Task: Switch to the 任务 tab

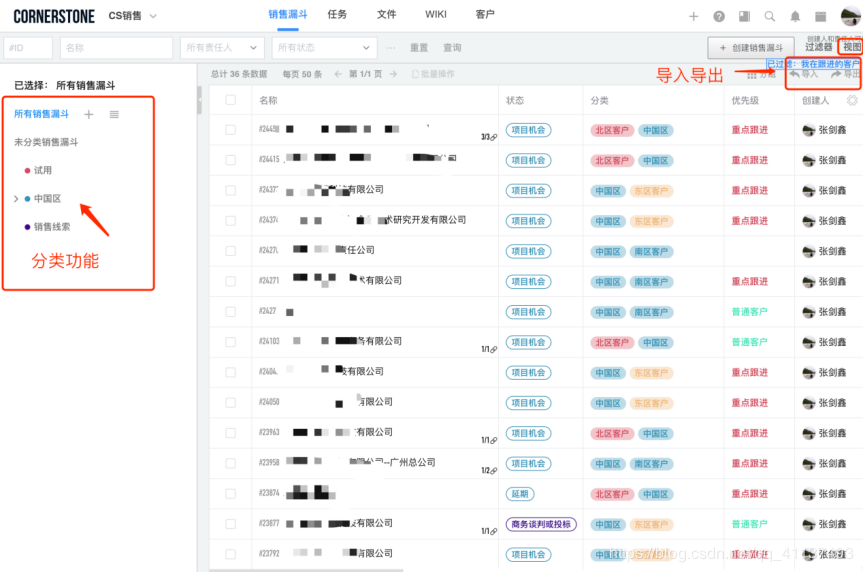Action: click(337, 14)
